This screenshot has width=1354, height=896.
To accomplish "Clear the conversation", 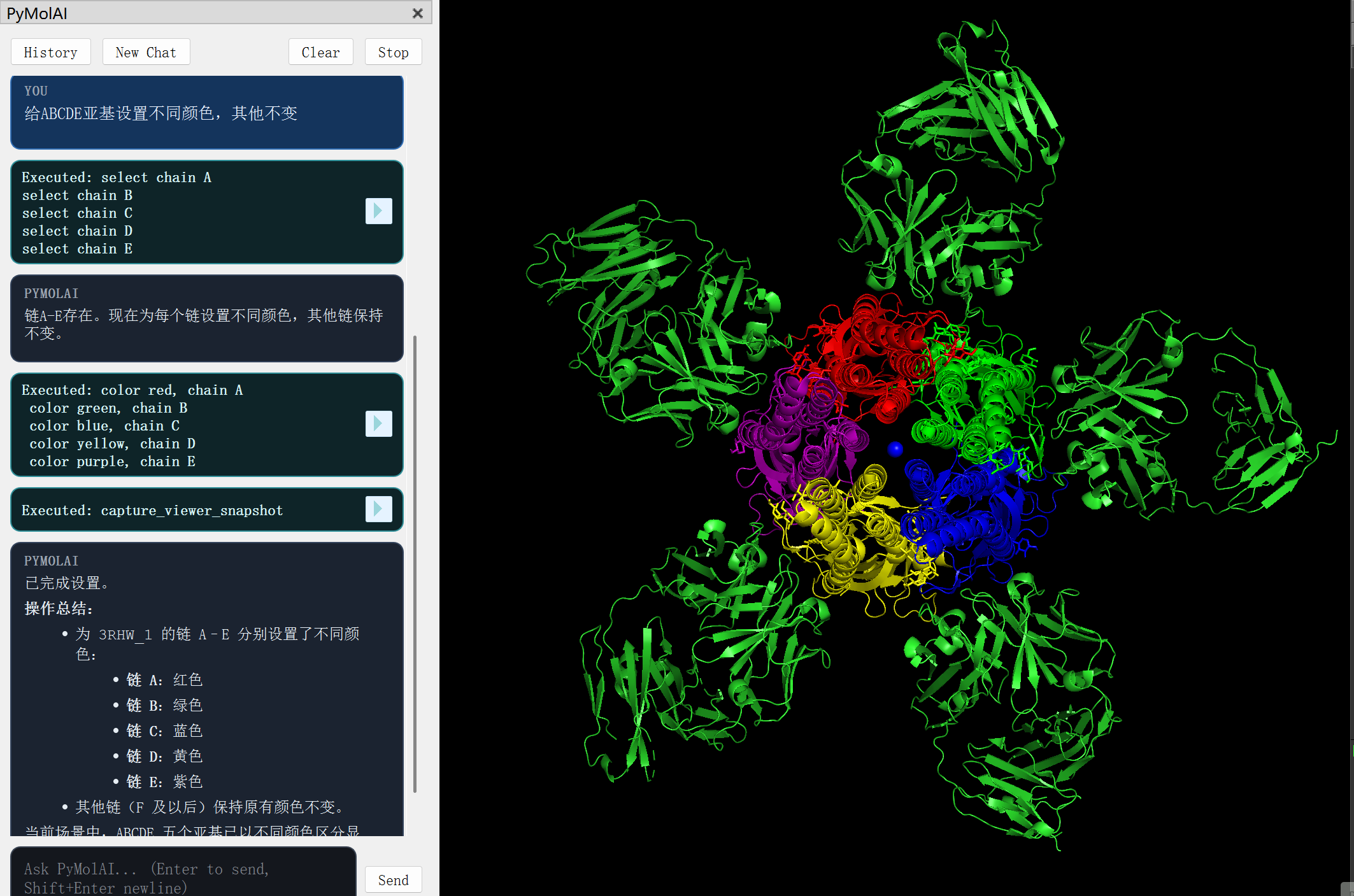I will [321, 52].
